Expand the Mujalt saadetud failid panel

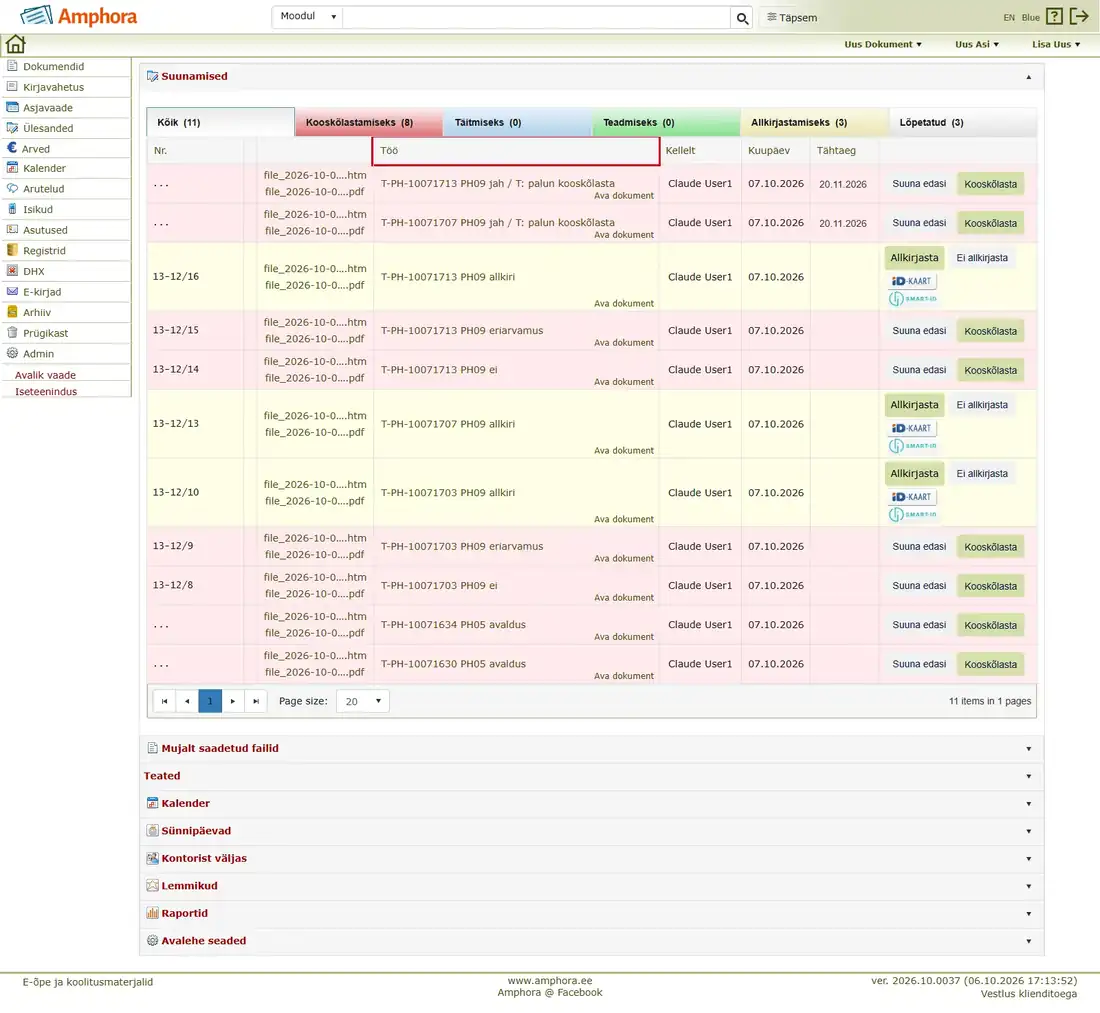pyautogui.click(x=1028, y=749)
